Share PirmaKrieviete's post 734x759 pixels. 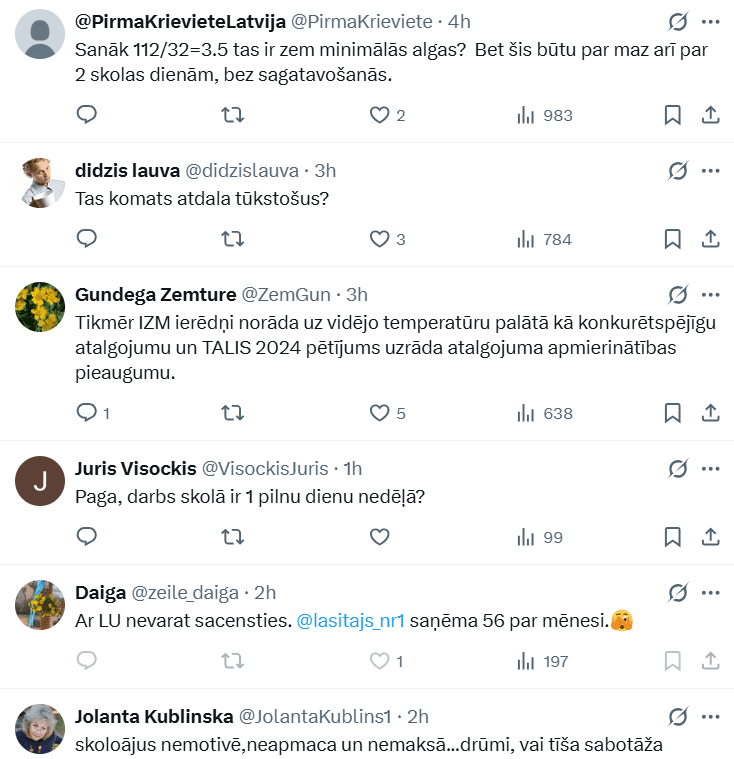point(711,115)
